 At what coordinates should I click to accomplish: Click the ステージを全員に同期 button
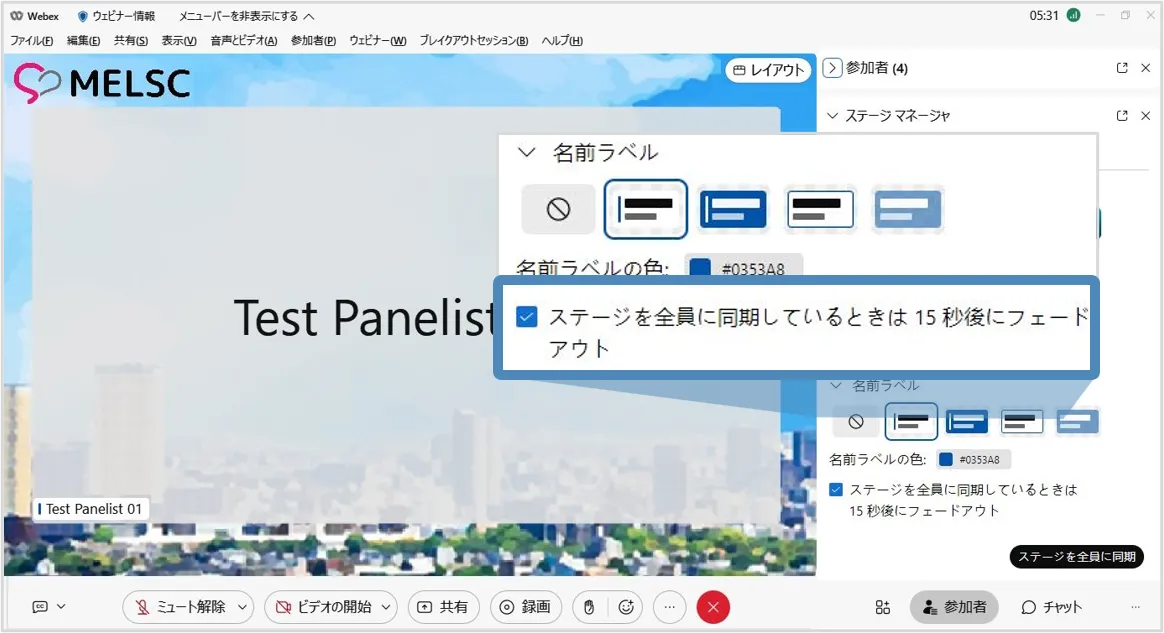click(1076, 558)
